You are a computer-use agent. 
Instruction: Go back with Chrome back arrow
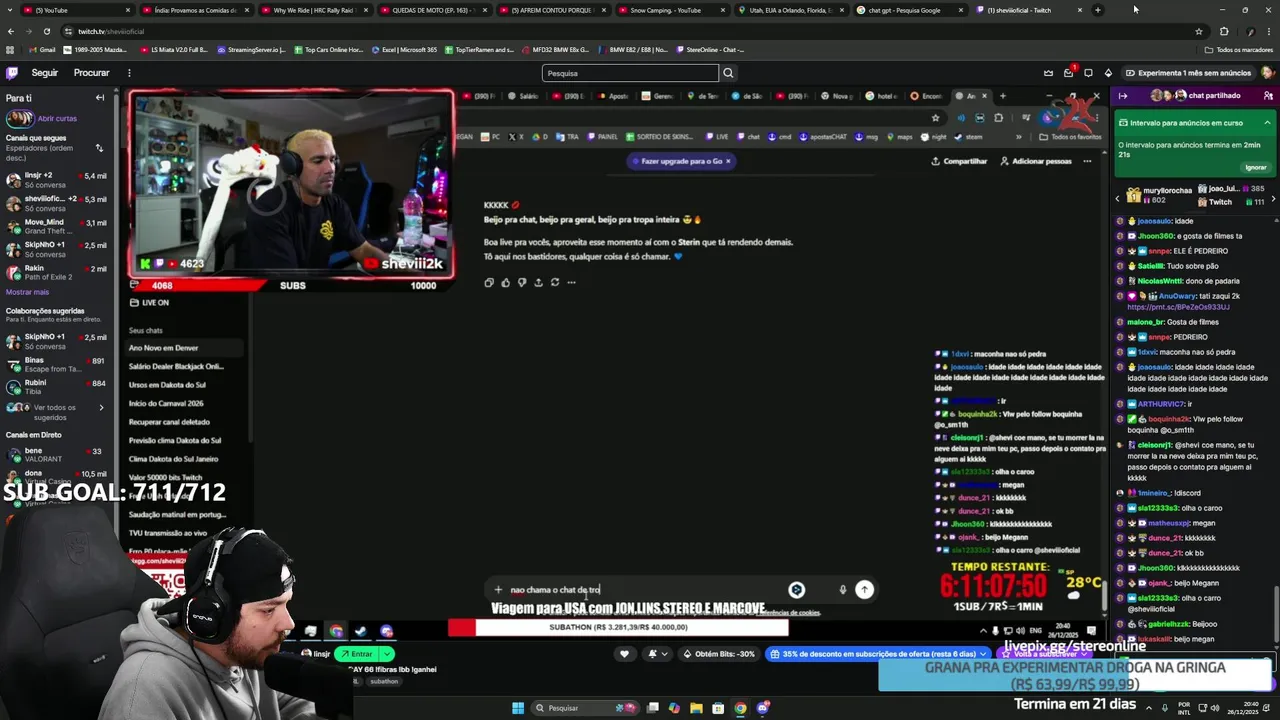pyautogui.click(x=11, y=31)
